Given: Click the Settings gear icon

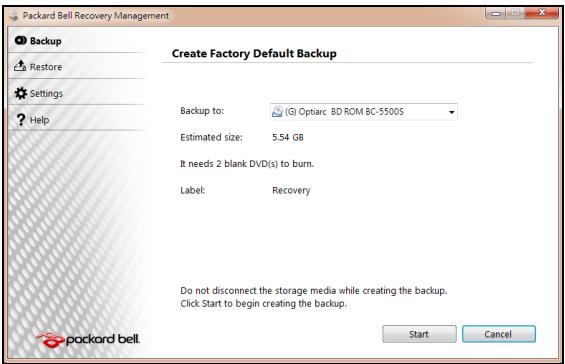Looking at the screenshot, I should click(x=21, y=93).
